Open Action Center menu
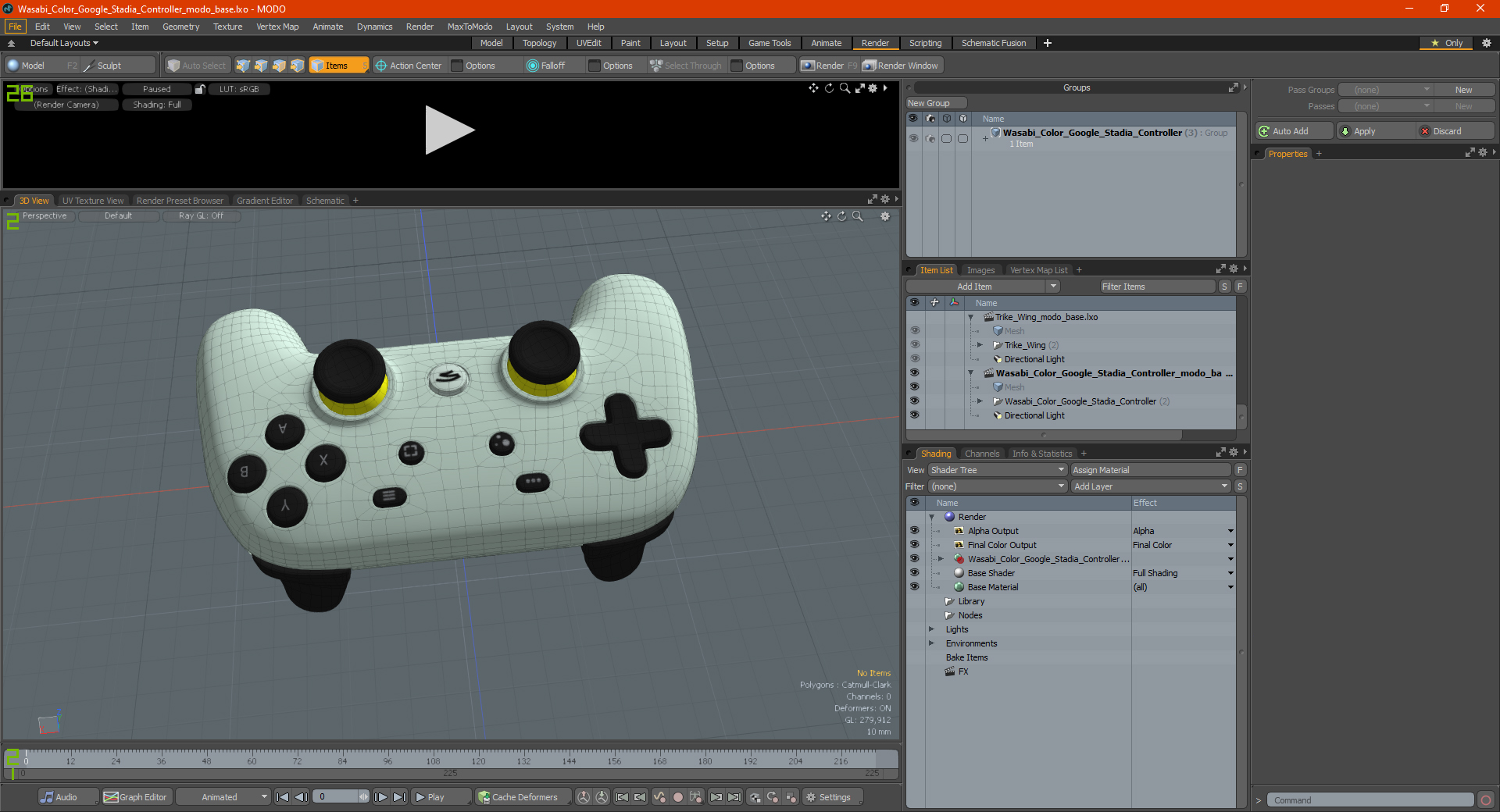This screenshot has width=1500, height=812. point(408,66)
